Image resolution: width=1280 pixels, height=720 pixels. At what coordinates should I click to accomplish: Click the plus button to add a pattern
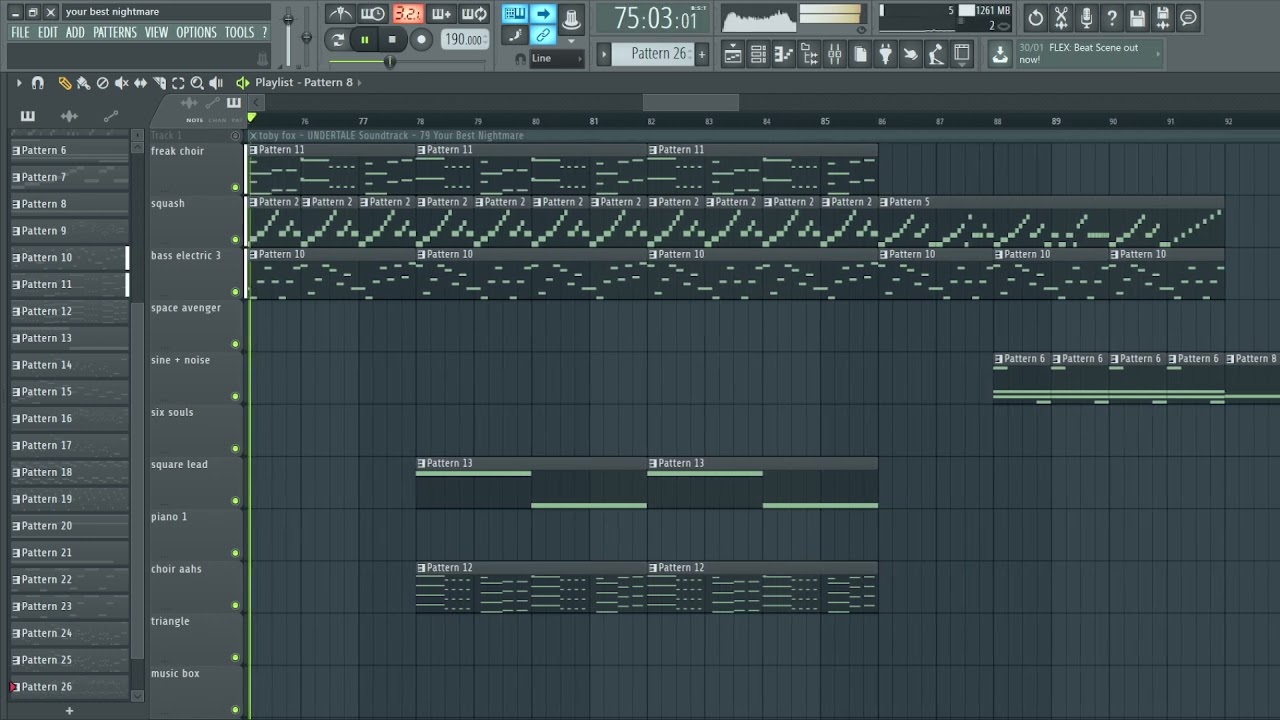point(702,54)
